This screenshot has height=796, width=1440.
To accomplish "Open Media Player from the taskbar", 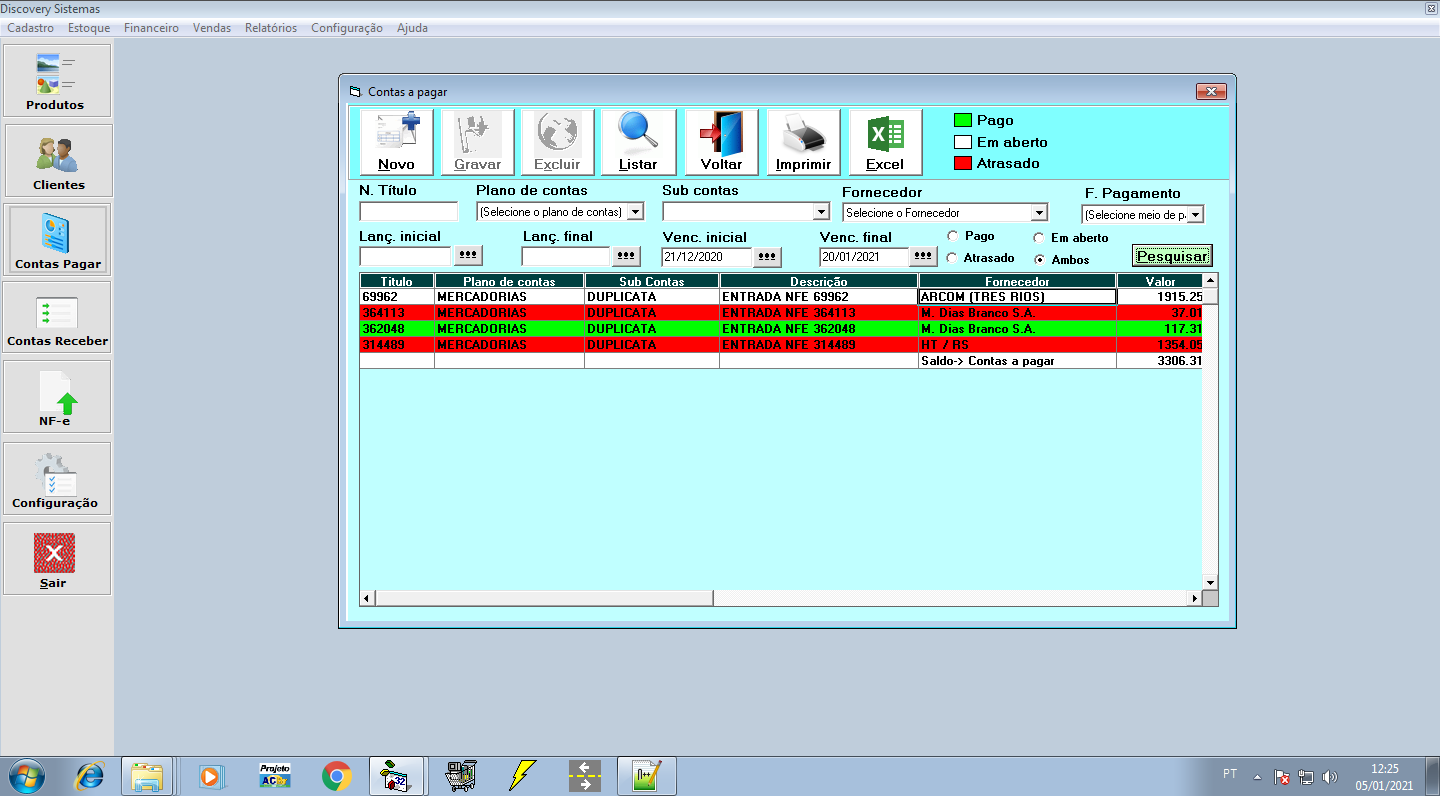I will point(212,776).
